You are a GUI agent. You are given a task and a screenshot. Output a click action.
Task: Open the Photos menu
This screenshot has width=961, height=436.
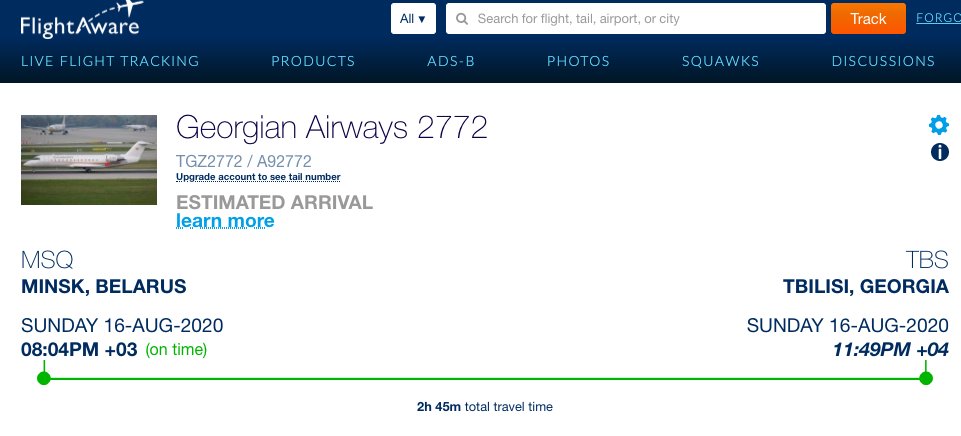pyautogui.click(x=578, y=61)
